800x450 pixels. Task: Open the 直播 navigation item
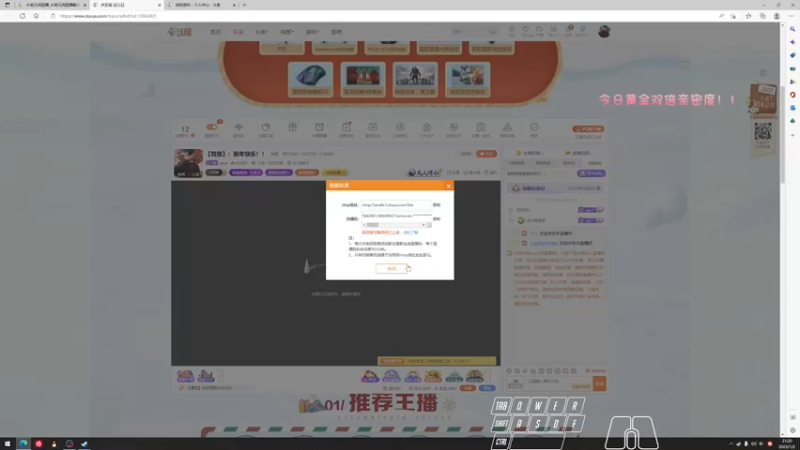pyautogui.click(x=238, y=32)
